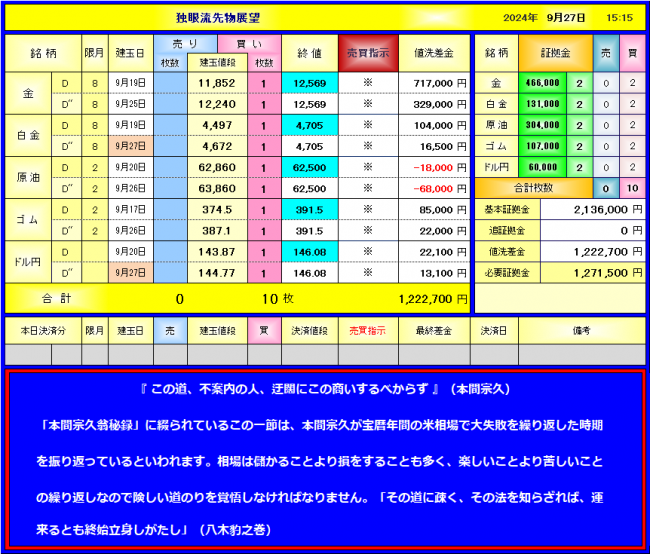The image size is (650, 554).
Task: Select the 原油 margin 304,000 cell
Action: [x=543, y=125]
